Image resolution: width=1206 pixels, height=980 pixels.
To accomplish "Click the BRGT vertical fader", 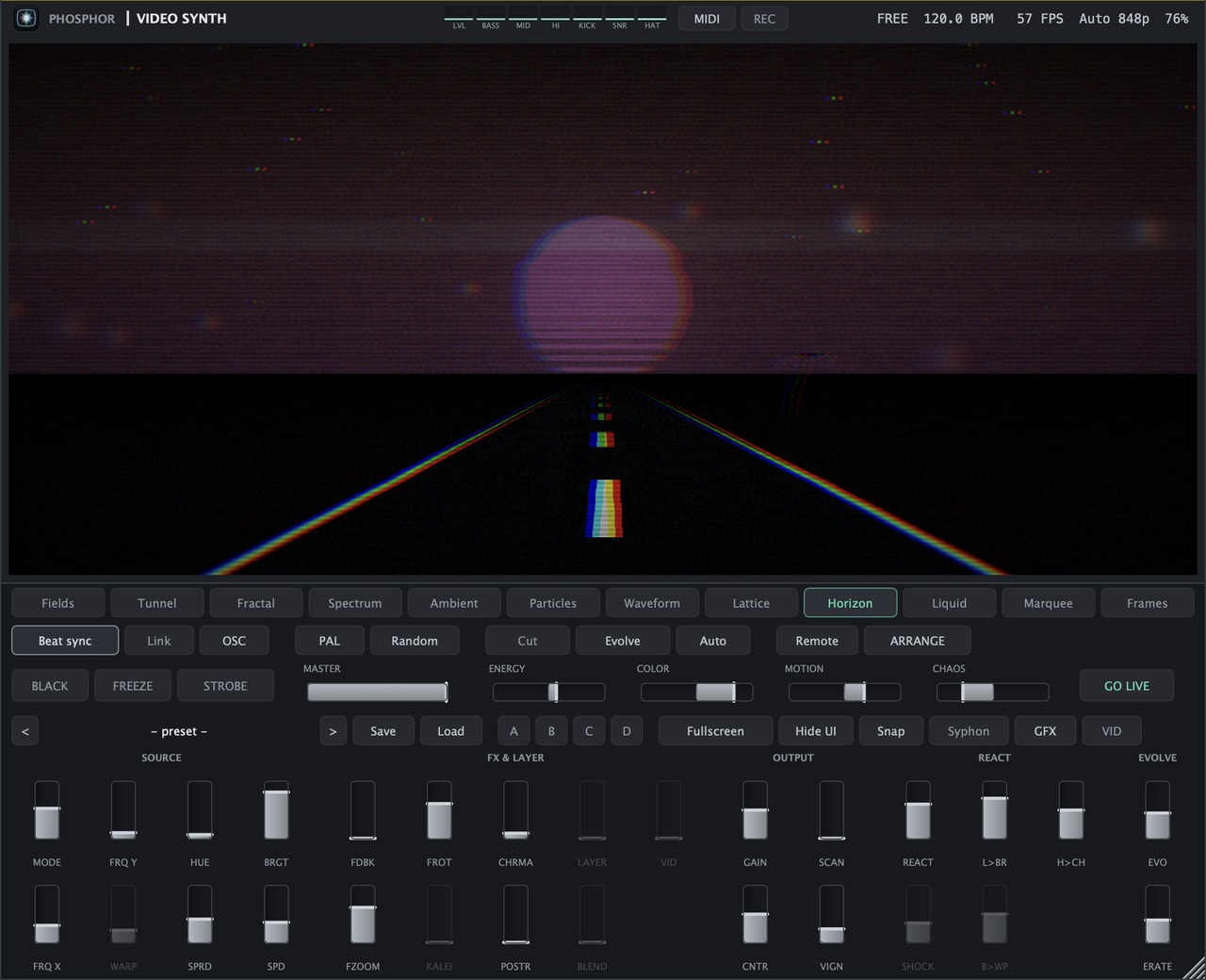I will pyautogui.click(x=276, y=810).
